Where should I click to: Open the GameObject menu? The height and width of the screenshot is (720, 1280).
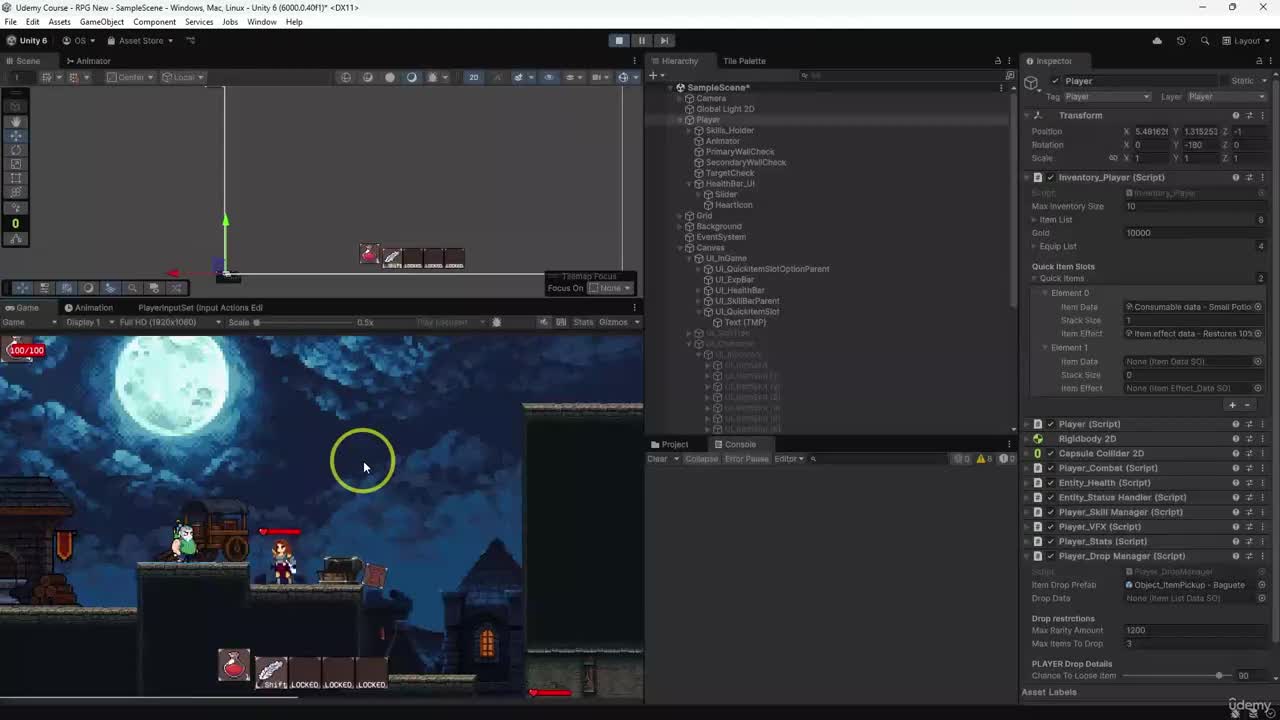(x=102, y=21)
